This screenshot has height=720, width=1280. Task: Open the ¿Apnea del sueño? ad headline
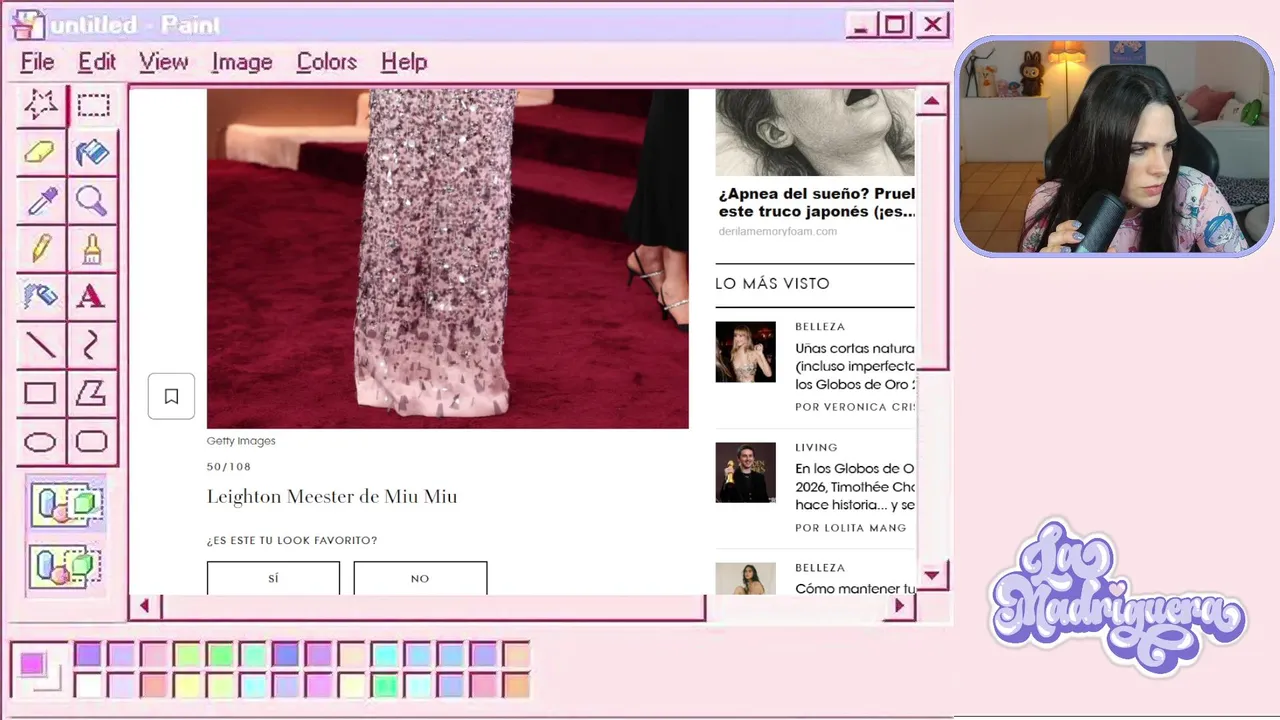click(816, 203)
